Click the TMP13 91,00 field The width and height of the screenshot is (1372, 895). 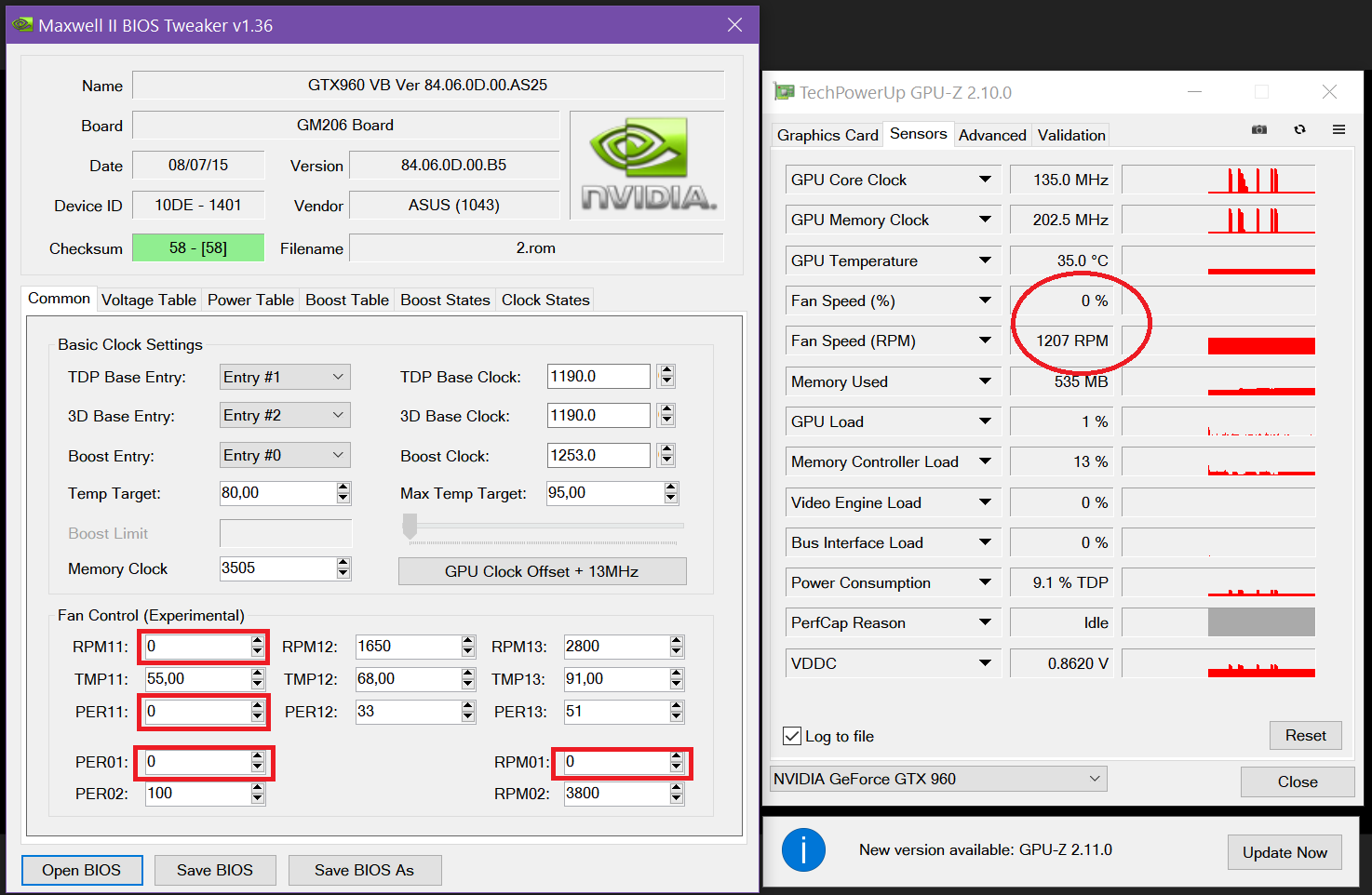click(616, 678)
